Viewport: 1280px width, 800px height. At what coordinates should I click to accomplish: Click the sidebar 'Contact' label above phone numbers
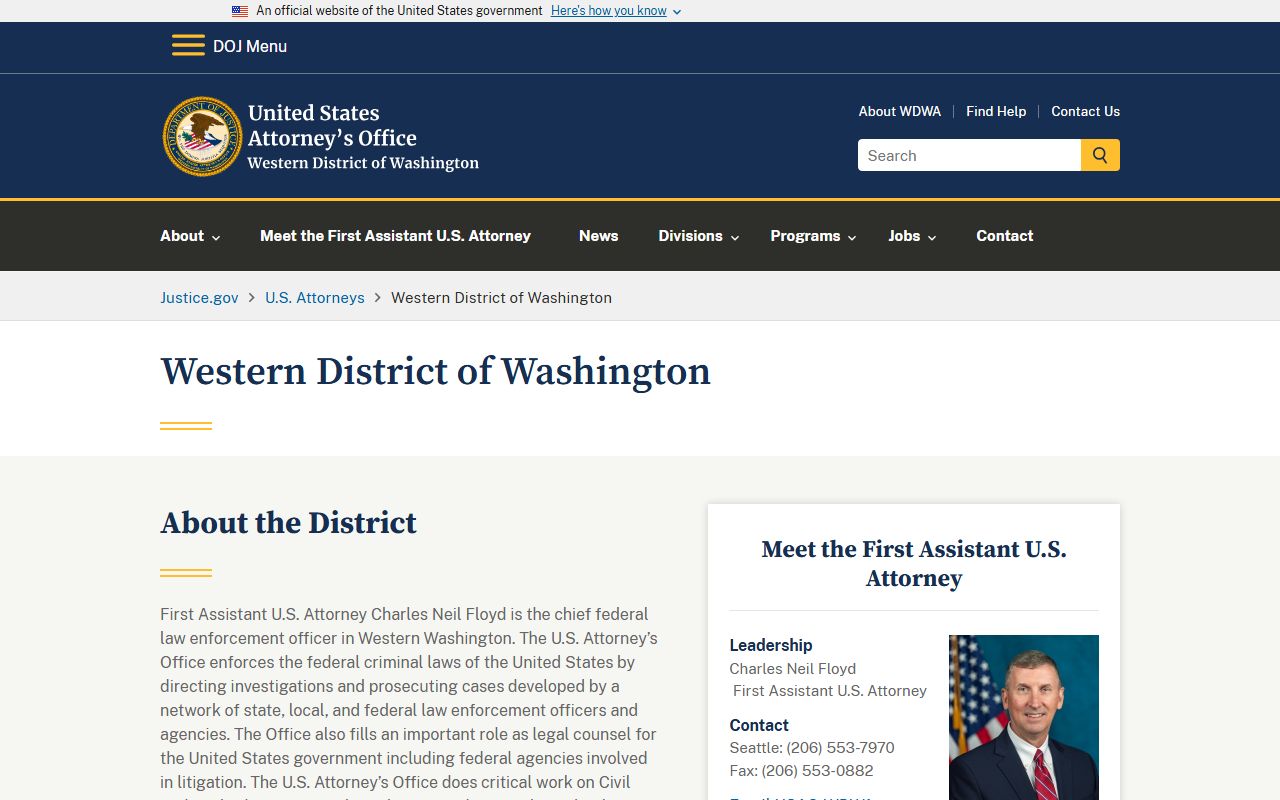(759, 725)
